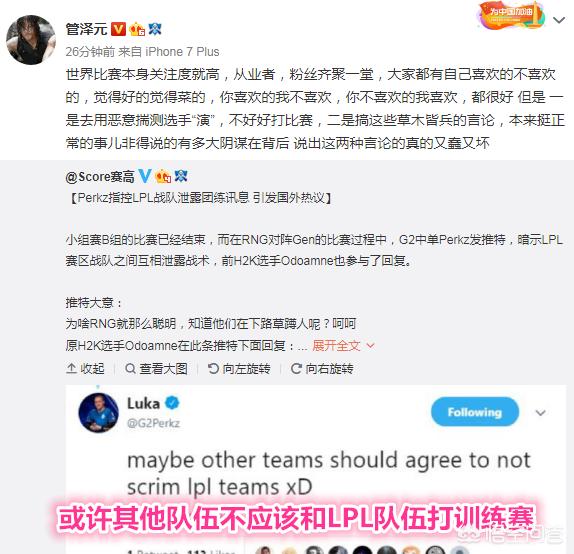The image size is (574, 554).
Task: Expand the post options chevron at top right
Action: (x=559, y=20)
